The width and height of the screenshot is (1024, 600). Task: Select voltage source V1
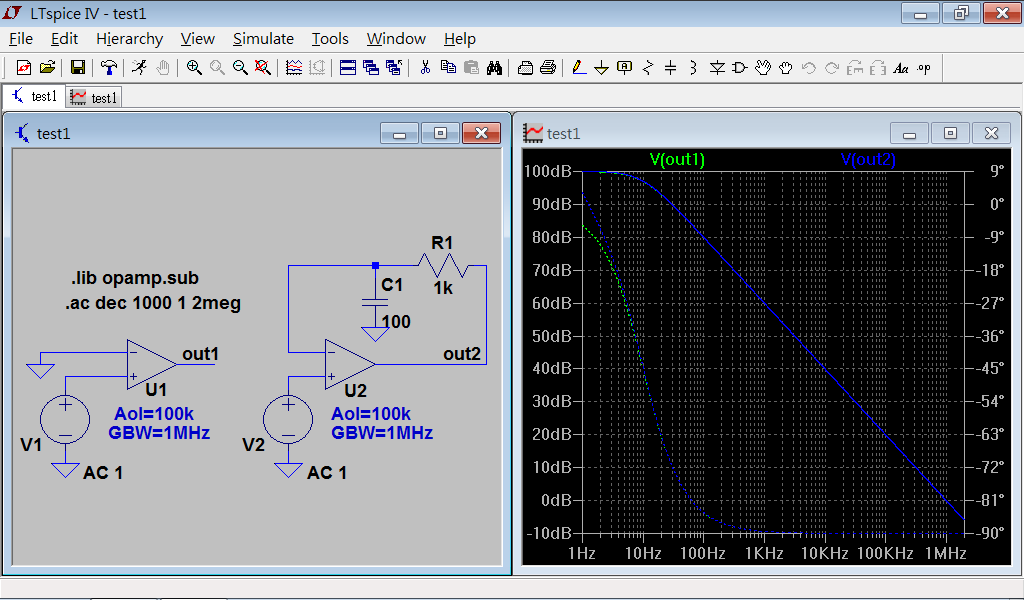[65, 419]
